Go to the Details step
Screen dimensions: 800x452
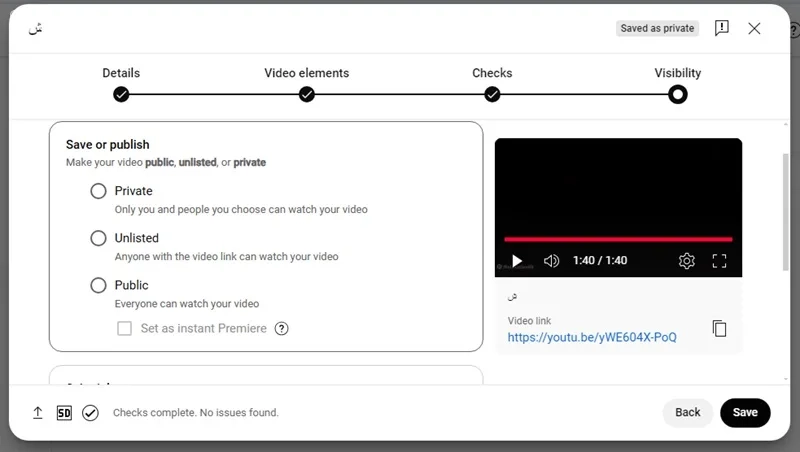pos(121,94)
